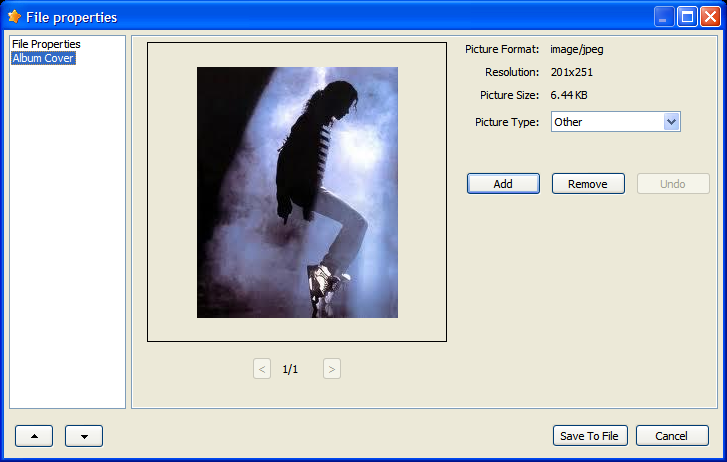Viewport: 727px width, 462px height.
Task: Click the Picture Type label
Action: [507, 122]
